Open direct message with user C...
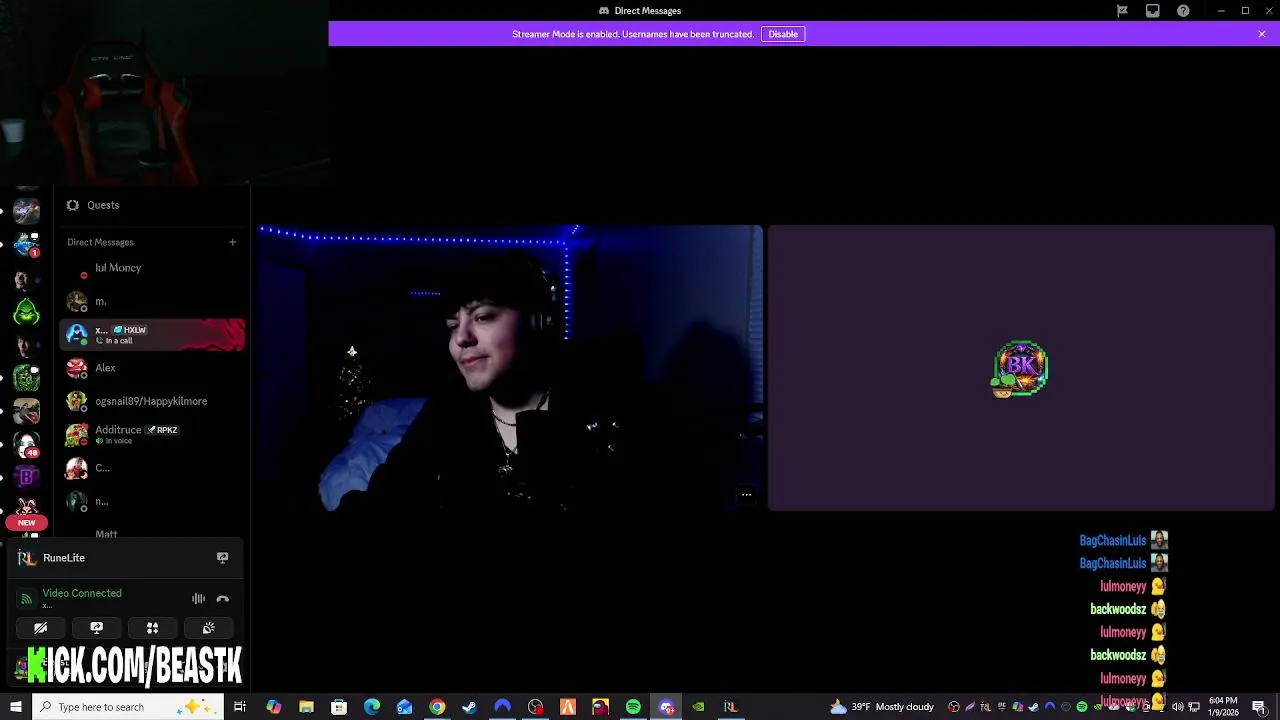The image size is (1280, 720). pos(152,468)
